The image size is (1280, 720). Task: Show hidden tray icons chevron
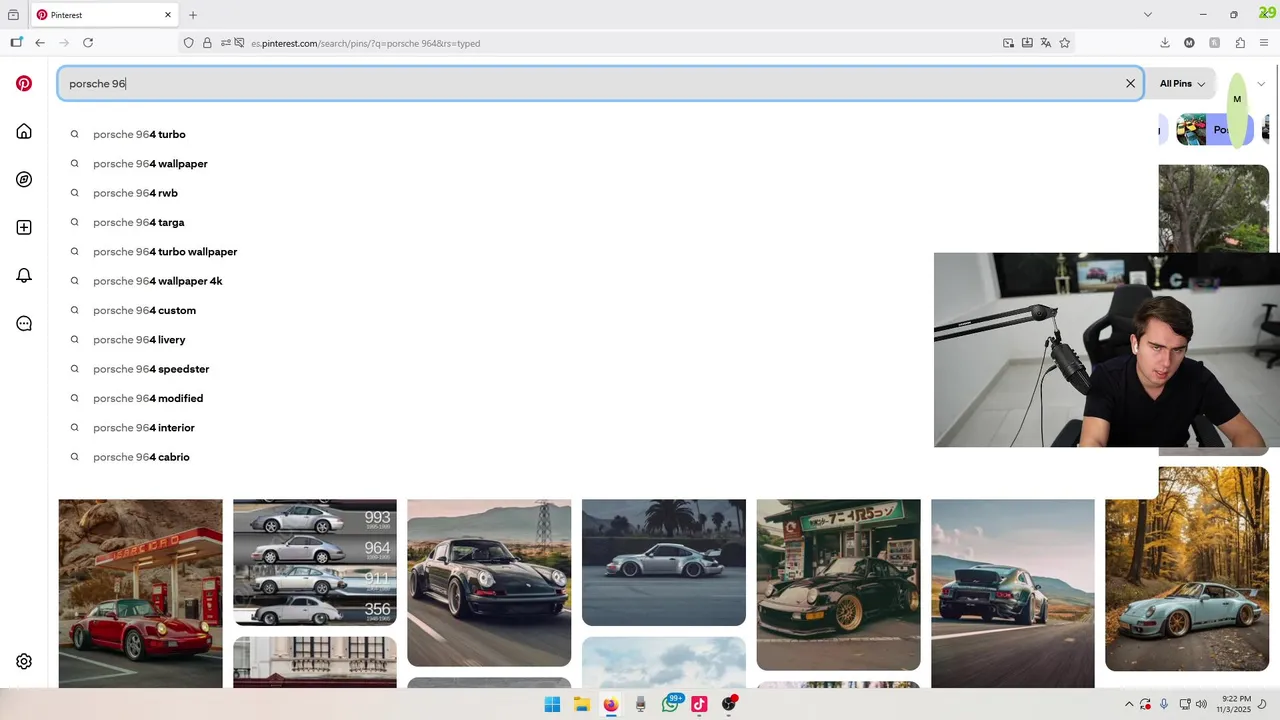pyautogui.click(x=1129, y=704)
